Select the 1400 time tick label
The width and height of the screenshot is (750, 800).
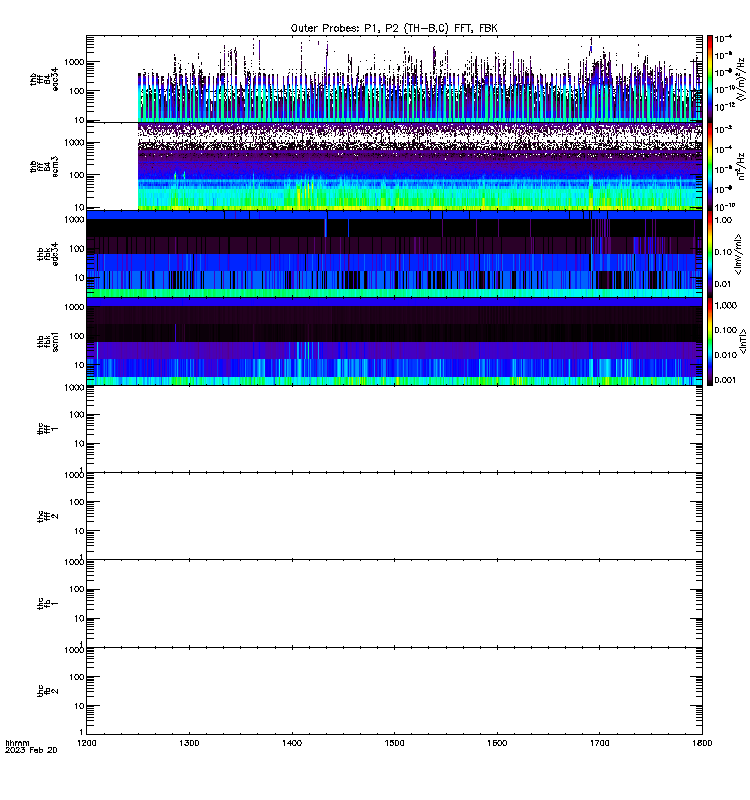coord(292,743)
